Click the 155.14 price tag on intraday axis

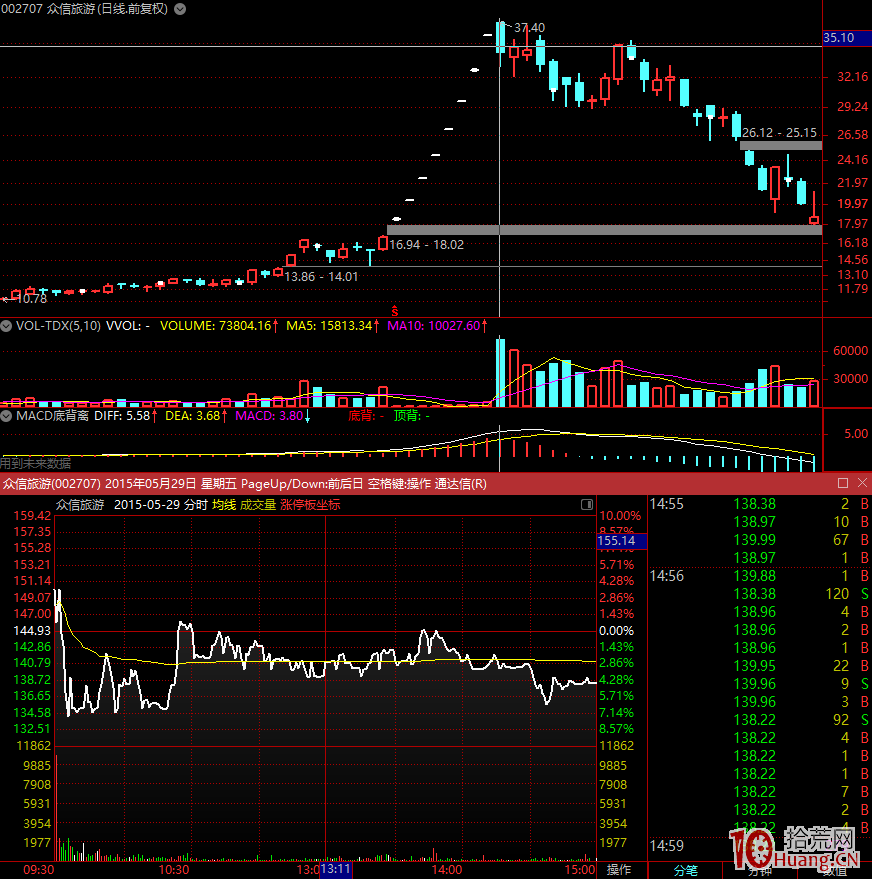tap(616, 541)
